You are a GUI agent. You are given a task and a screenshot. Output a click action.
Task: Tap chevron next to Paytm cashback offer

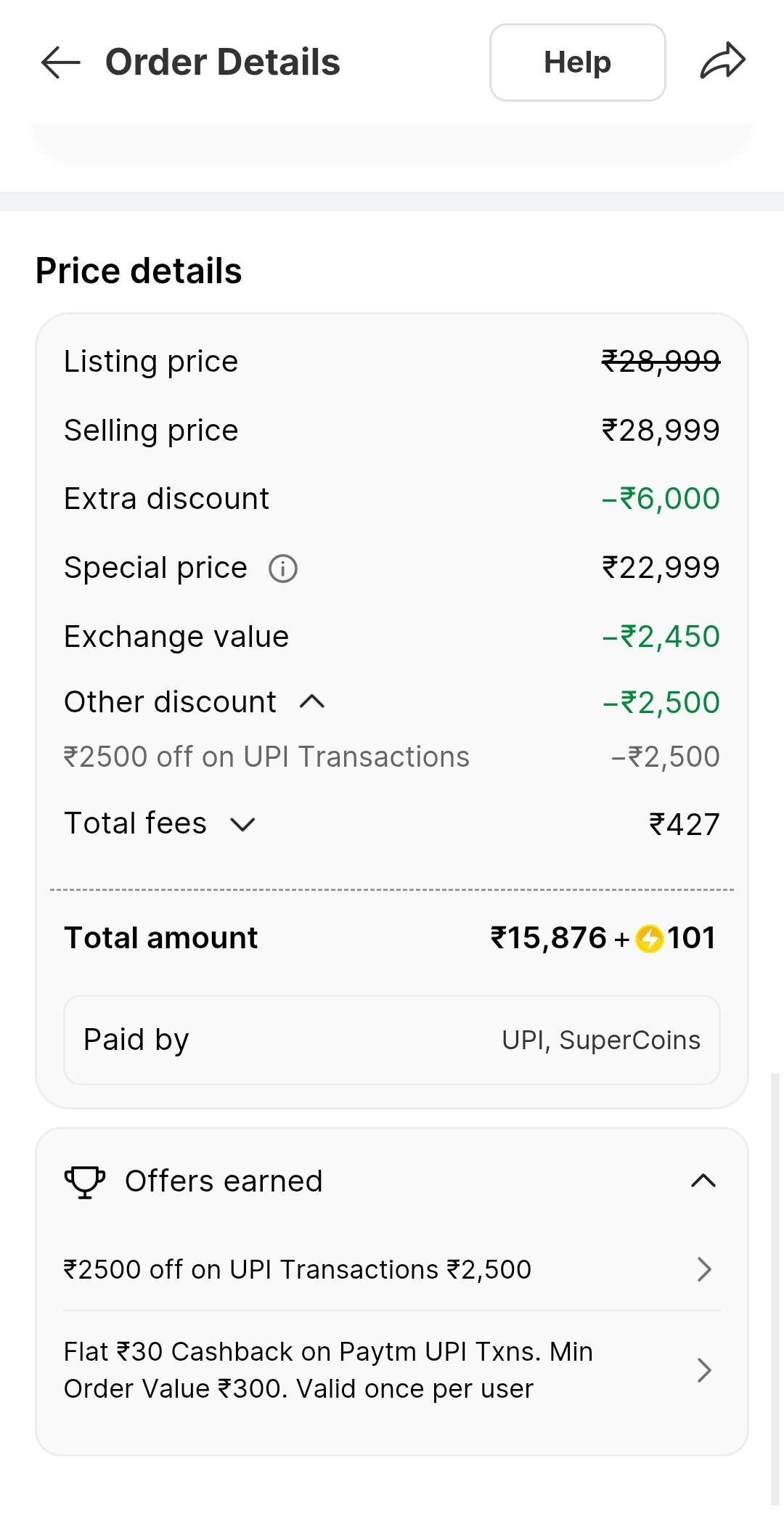tap(703, 1370)
